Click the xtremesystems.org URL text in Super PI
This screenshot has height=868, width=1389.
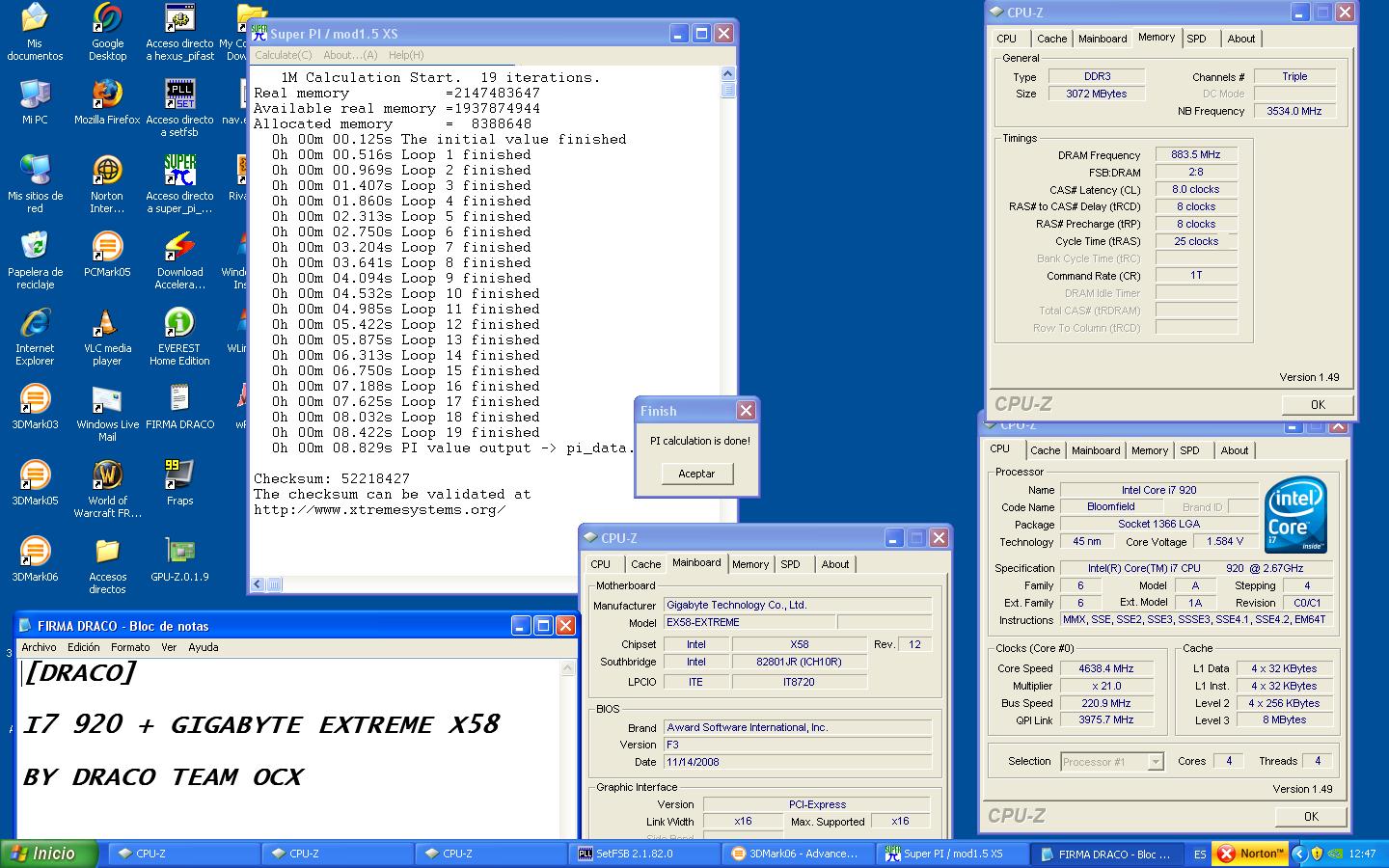(380, 509)
